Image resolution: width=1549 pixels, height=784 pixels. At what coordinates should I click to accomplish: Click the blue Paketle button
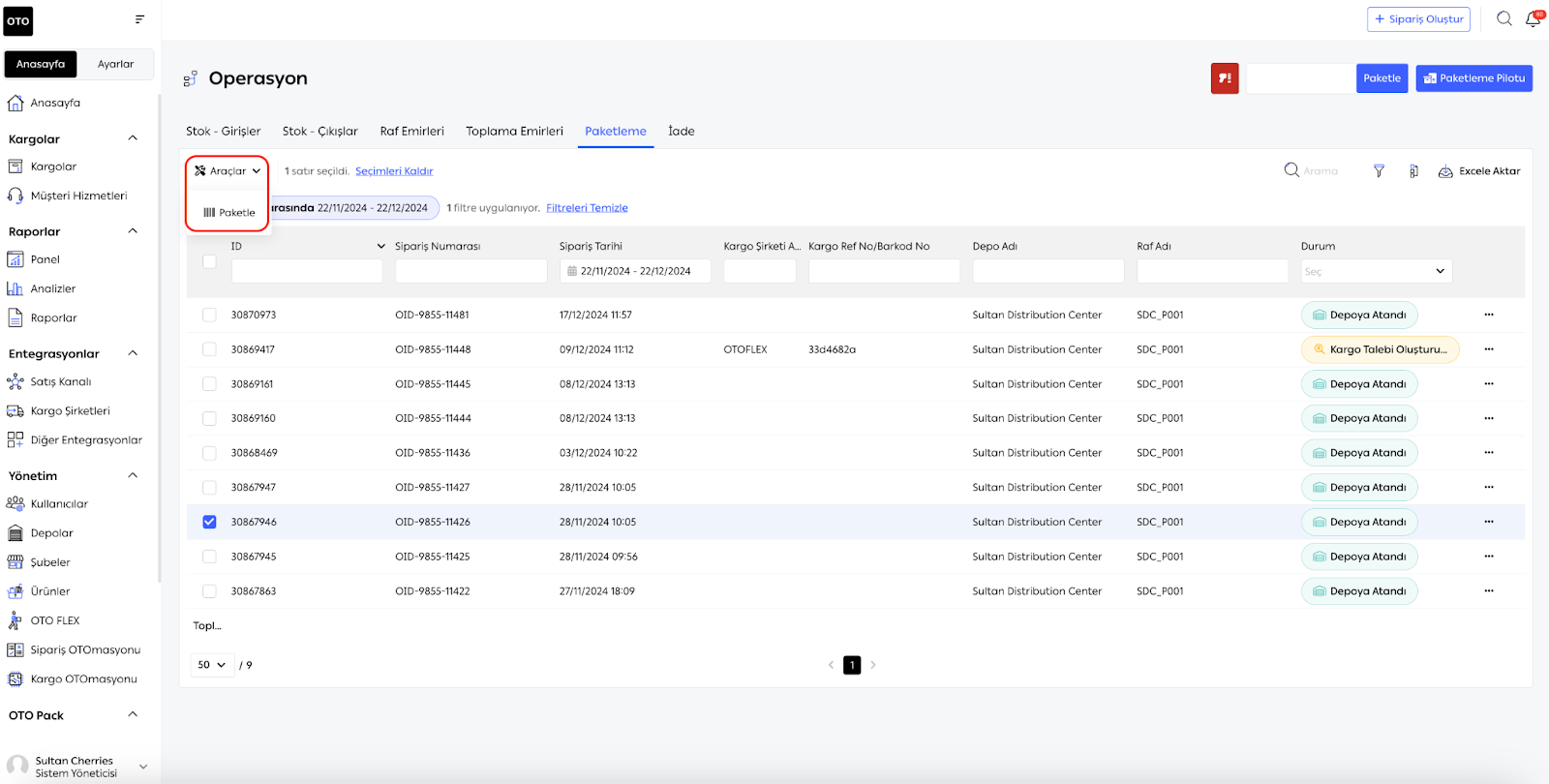(x=1382, y=78)
